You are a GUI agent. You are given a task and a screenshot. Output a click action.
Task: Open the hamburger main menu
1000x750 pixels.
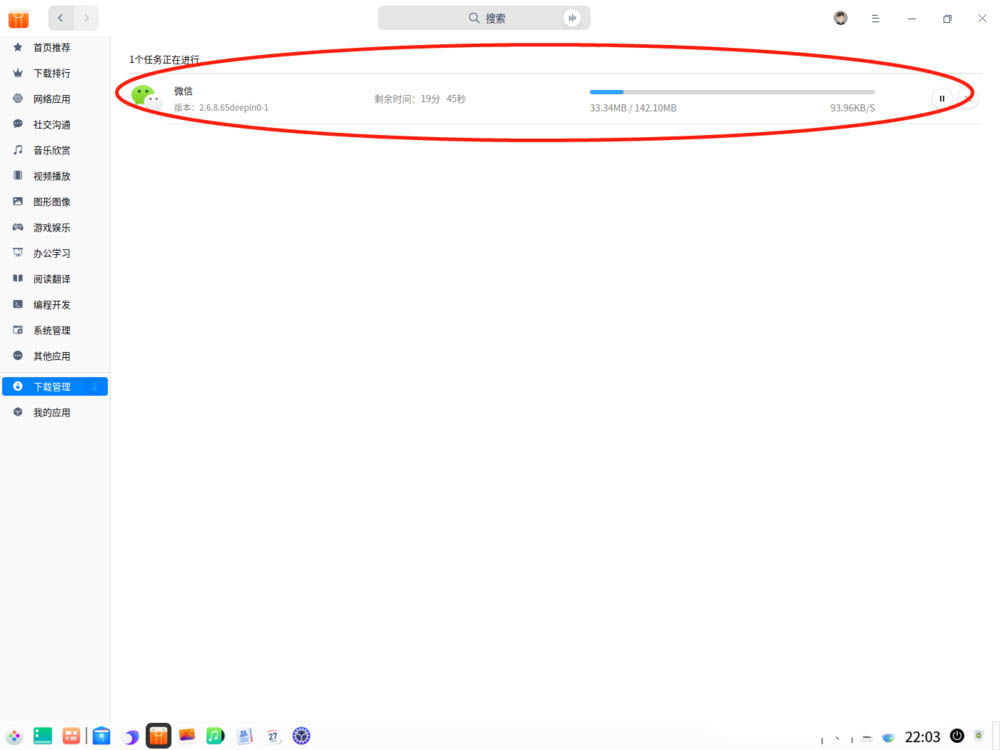pos(875,18)
